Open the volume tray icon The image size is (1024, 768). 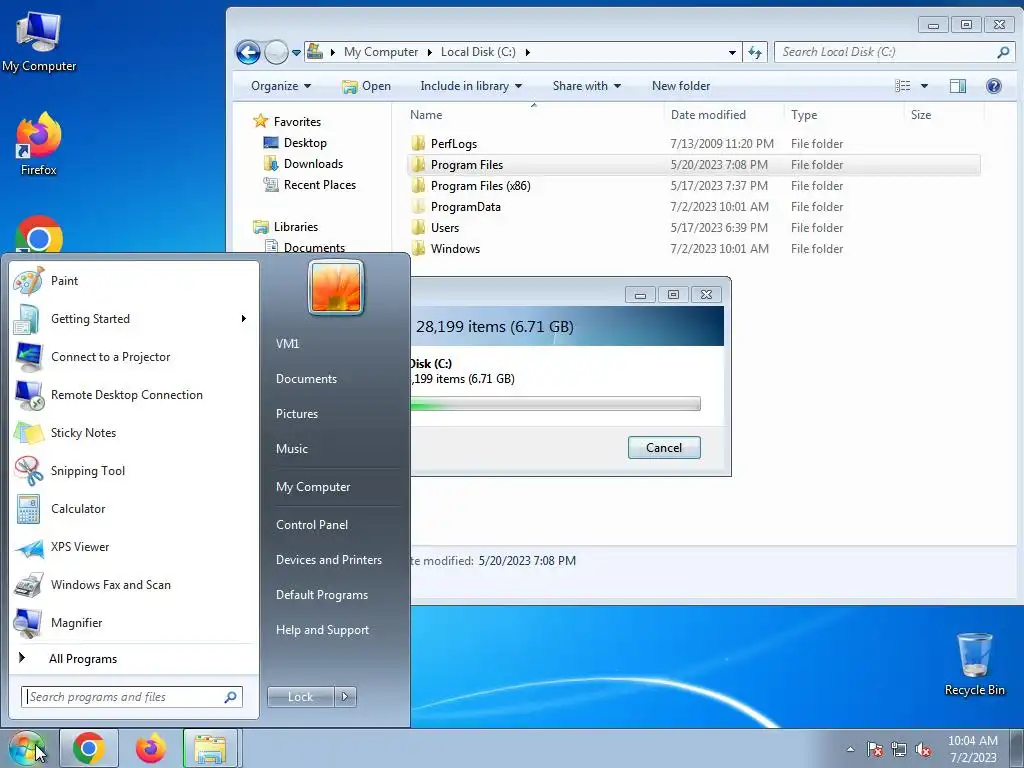click(923, 750)
